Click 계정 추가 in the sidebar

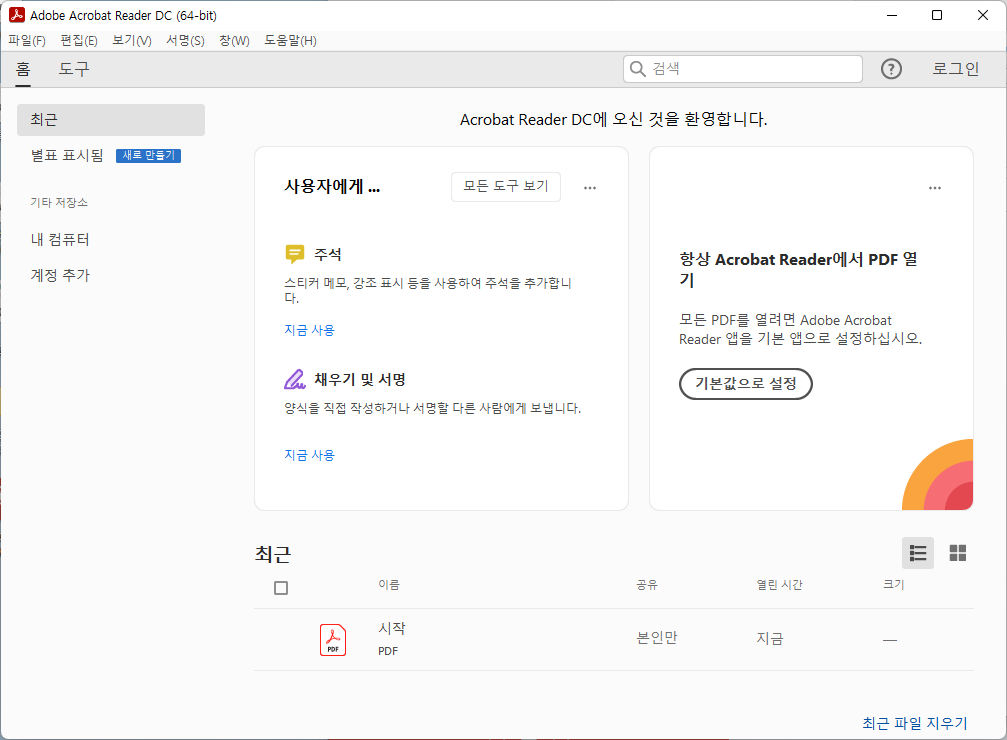coord(60,276)
